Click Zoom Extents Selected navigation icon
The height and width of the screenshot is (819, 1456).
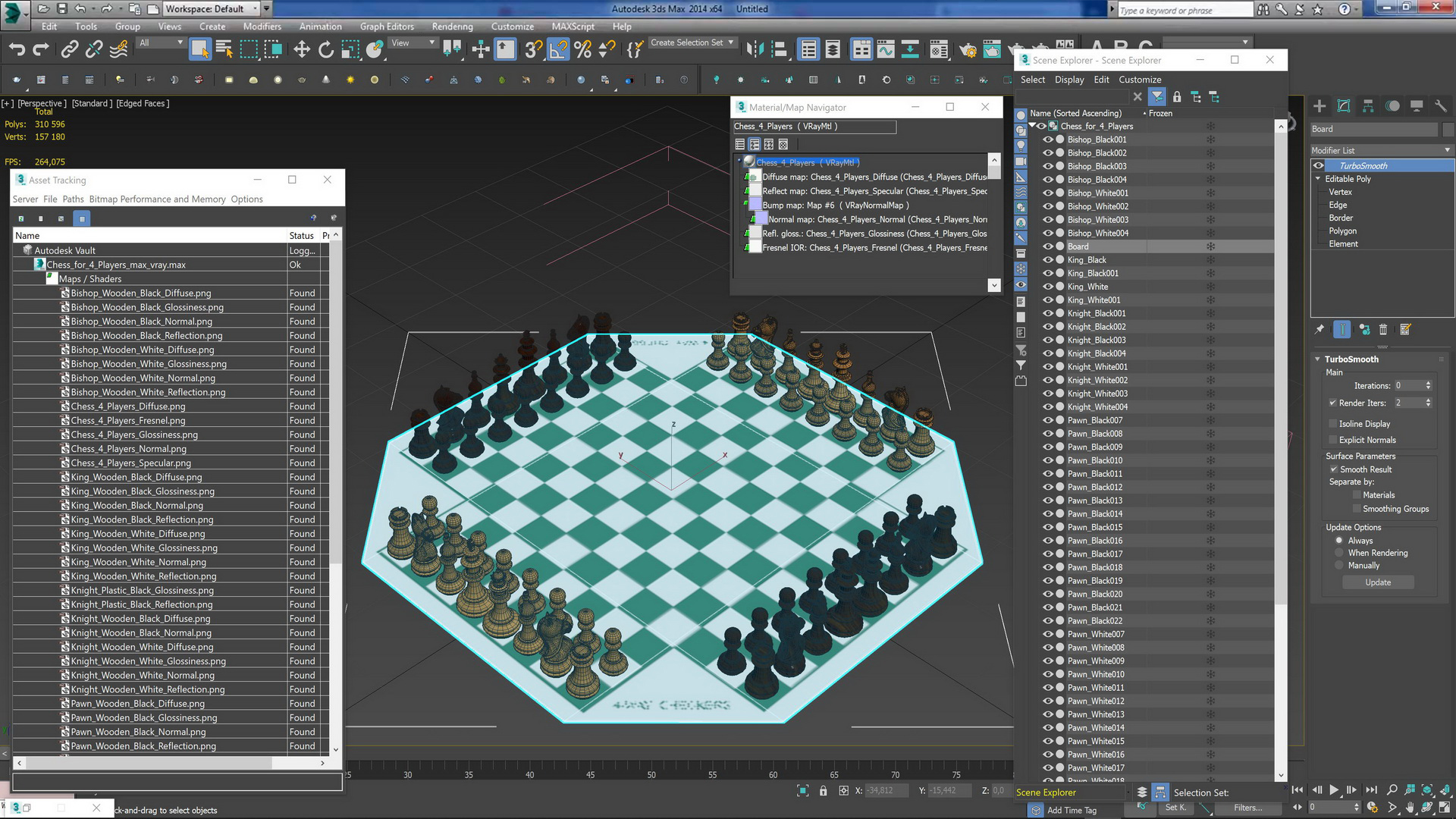pyautogui.click(x=1427, y=790)
